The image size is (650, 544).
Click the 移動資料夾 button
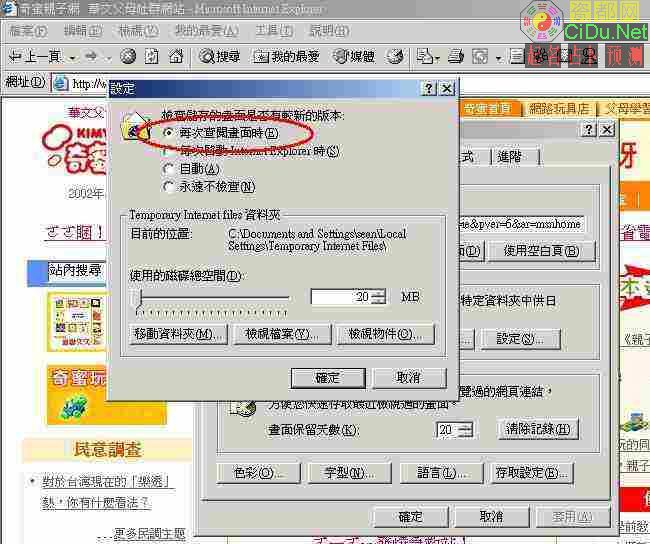[x=177, y=334]
